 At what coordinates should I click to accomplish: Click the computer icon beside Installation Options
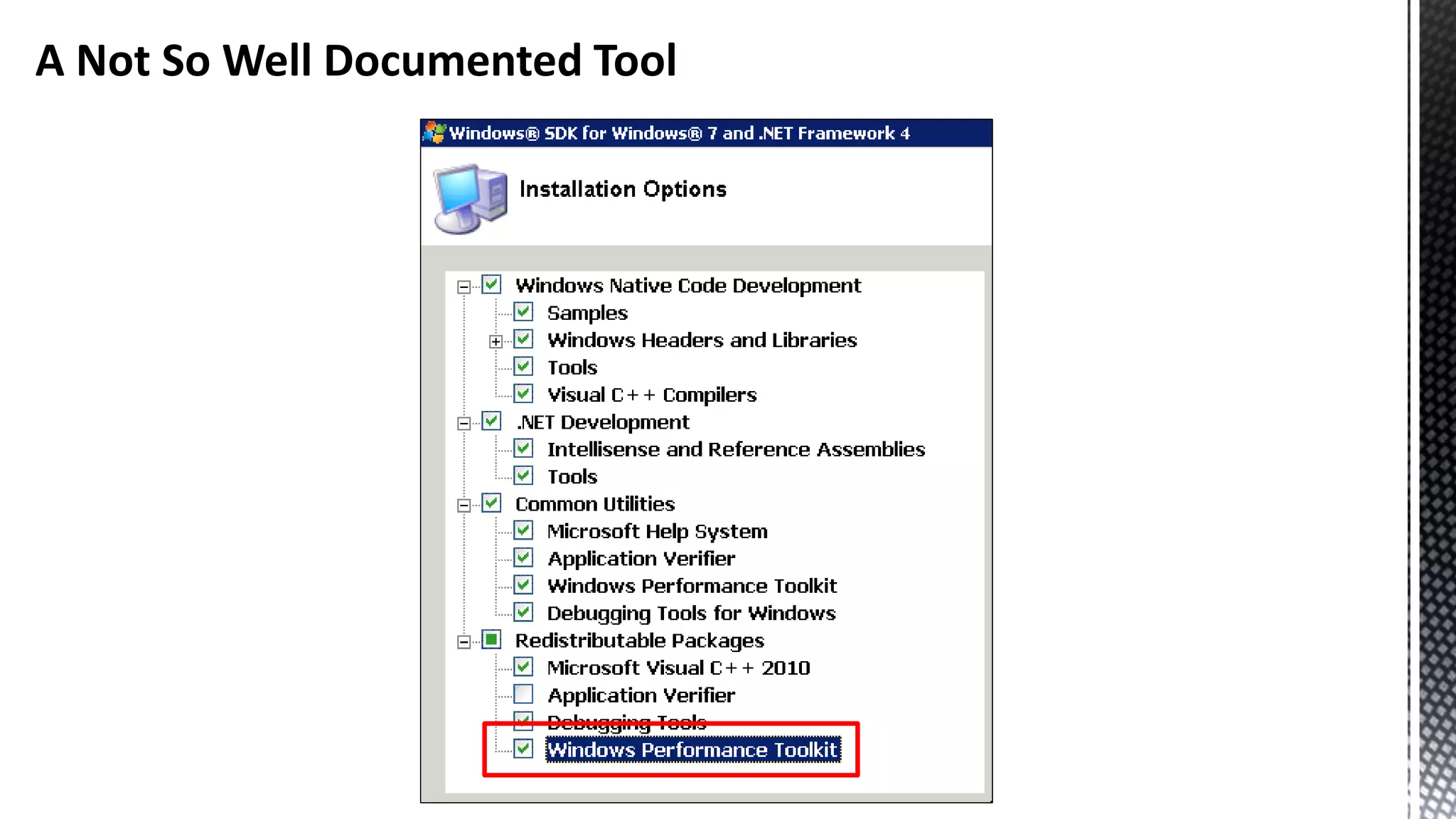471,199
